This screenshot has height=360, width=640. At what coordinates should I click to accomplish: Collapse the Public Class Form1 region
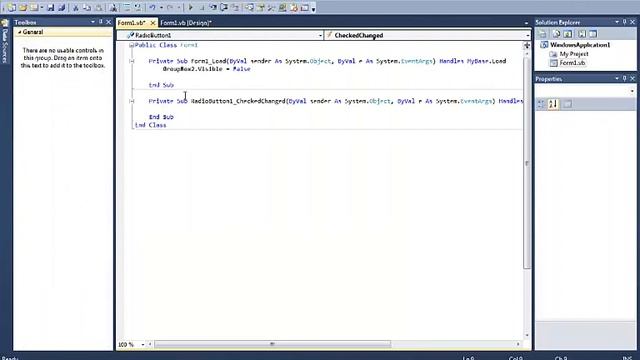coord(131,45)
